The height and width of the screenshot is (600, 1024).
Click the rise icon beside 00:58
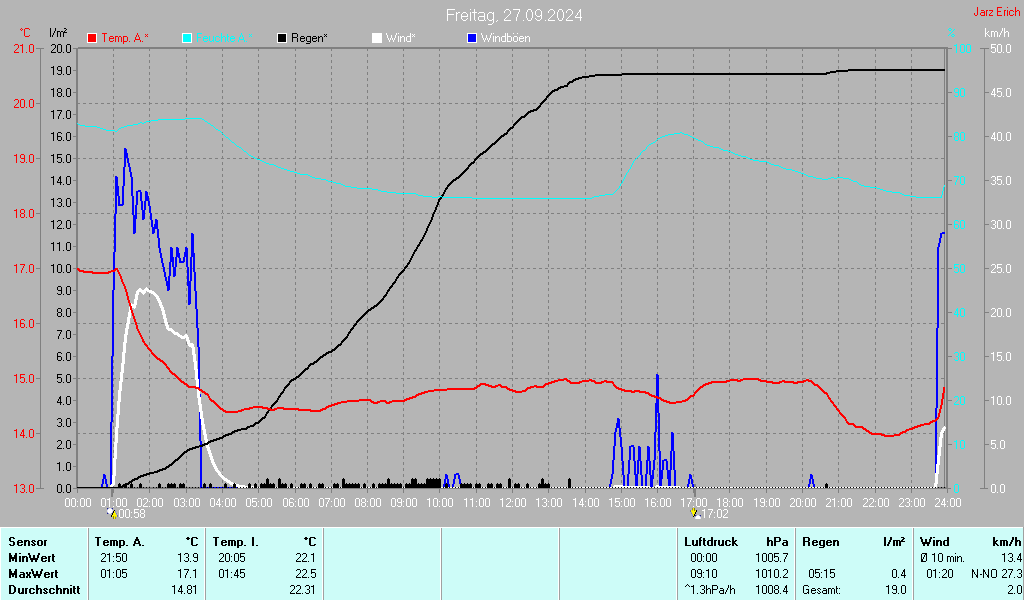coord(112,513)
